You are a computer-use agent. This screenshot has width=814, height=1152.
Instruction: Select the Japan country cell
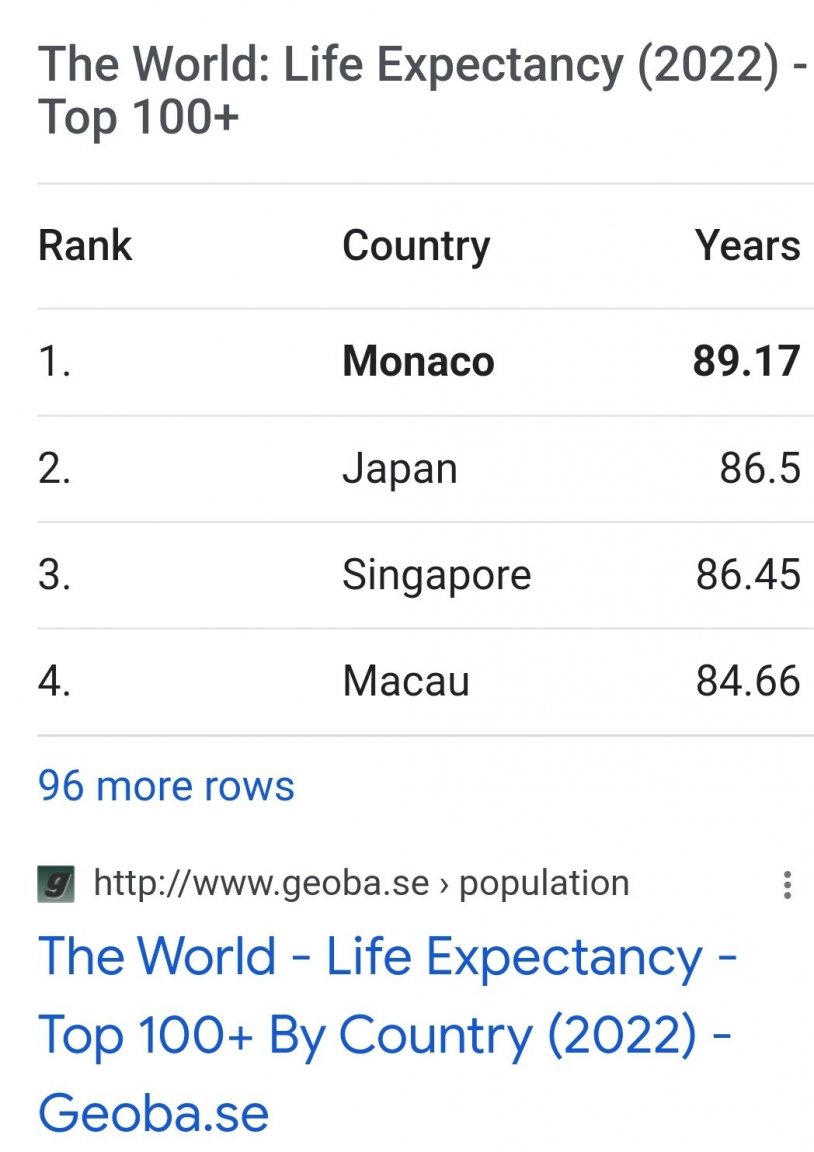[x=400, y=469]
